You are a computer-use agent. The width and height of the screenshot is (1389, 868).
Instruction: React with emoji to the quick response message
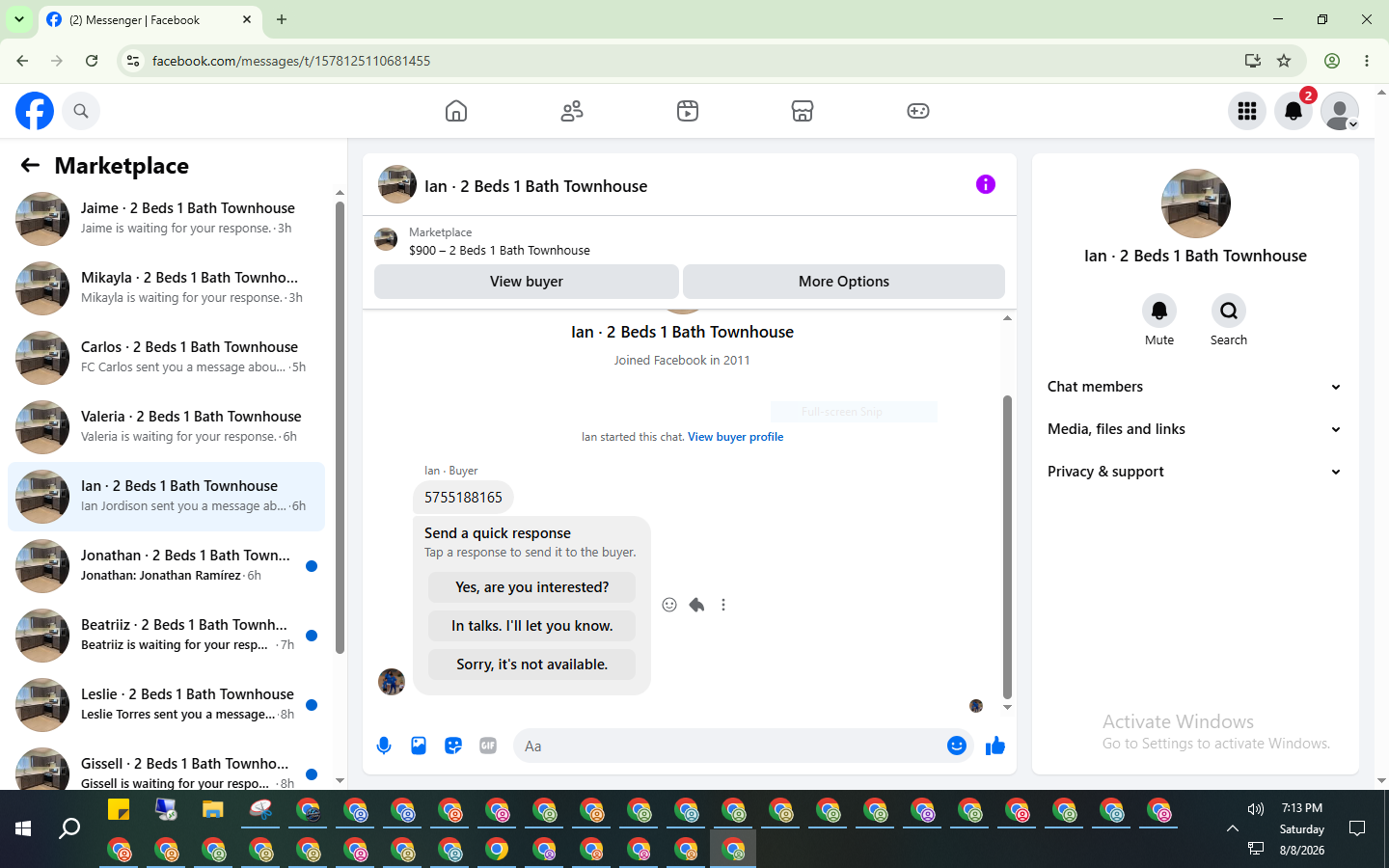[x=669, y=605]
